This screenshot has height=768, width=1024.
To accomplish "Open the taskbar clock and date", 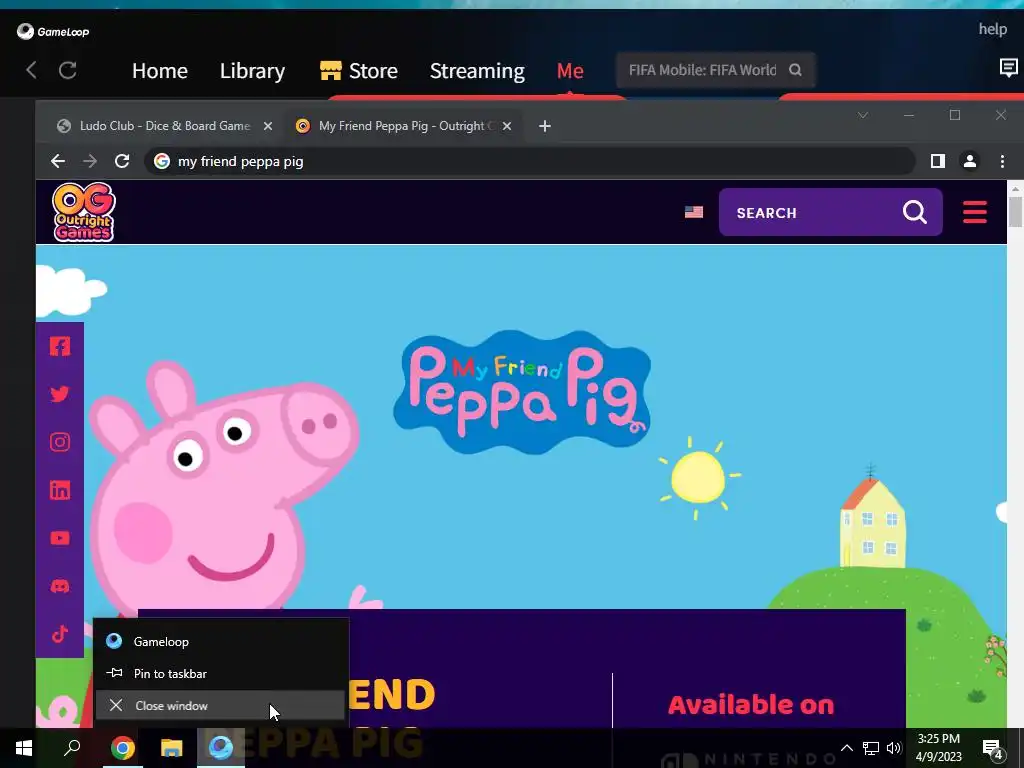I will point(938,748).
